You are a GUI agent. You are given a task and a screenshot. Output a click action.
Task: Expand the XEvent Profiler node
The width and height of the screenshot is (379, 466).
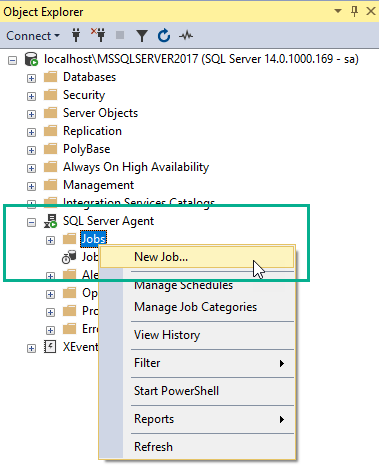click(31, 349)
